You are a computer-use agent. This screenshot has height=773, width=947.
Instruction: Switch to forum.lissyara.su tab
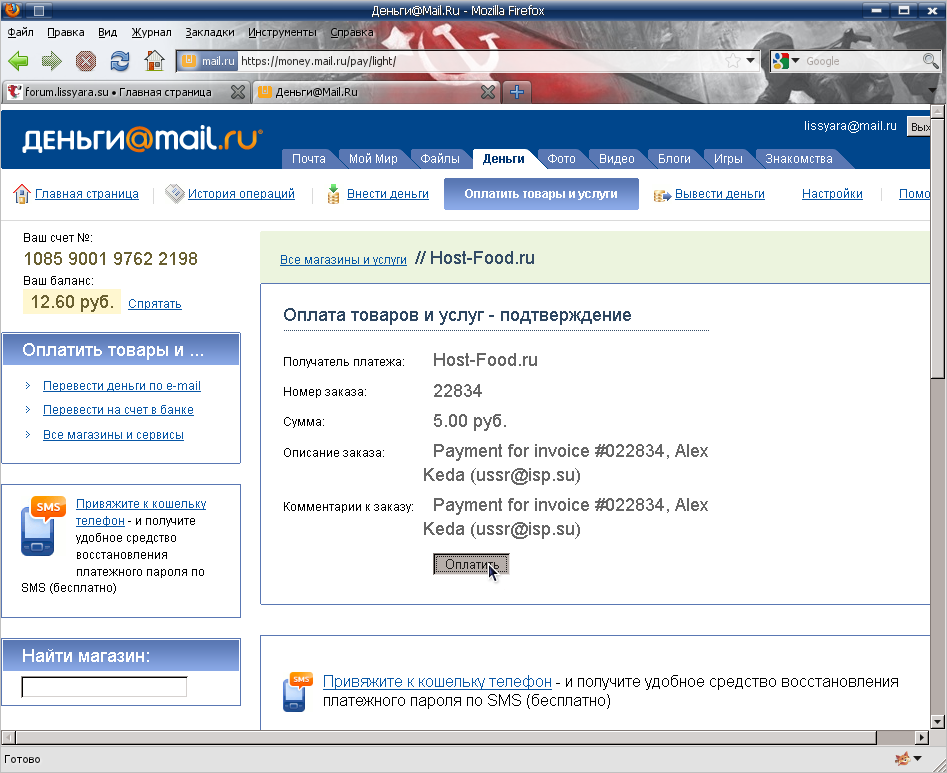[118, 92]
